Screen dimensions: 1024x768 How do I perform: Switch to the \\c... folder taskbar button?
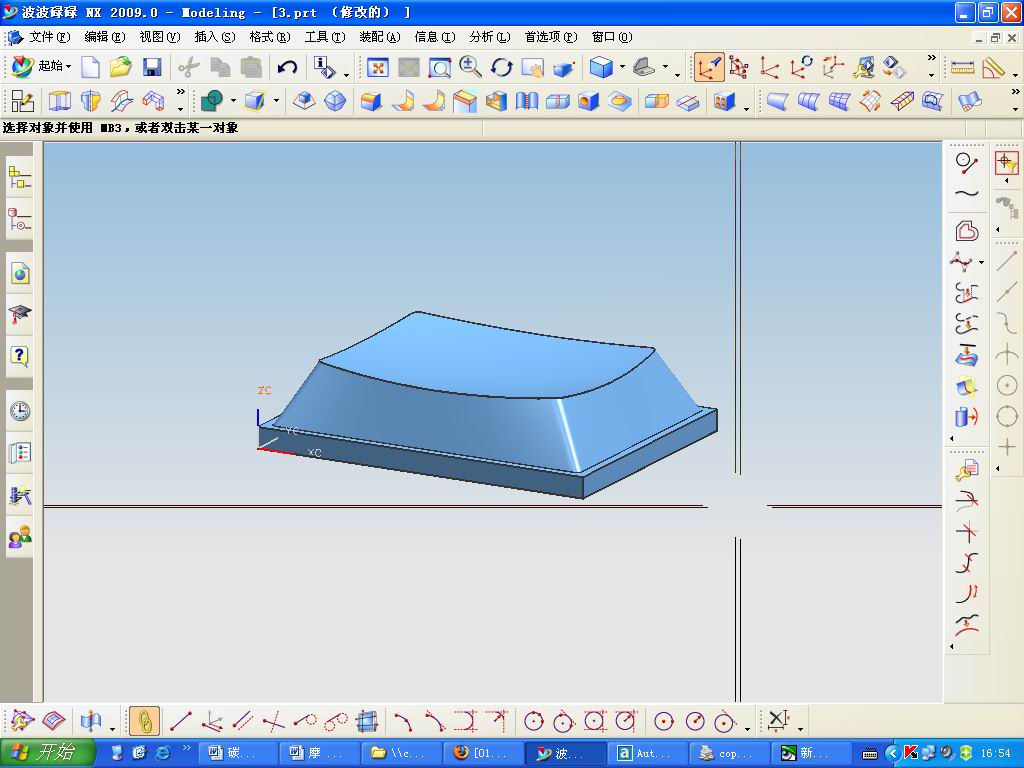click(400, 753)
